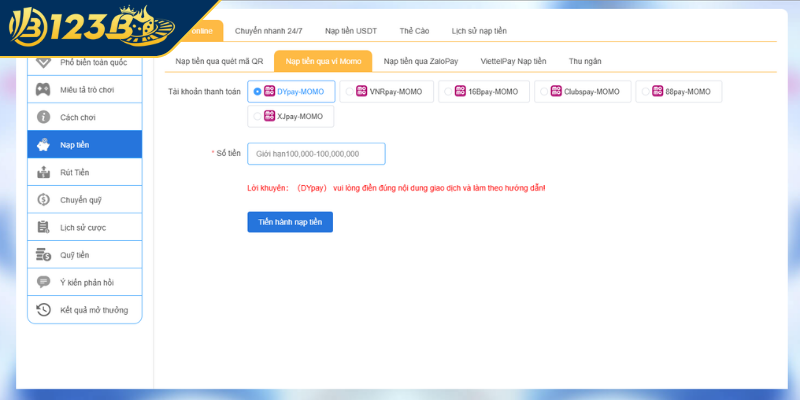Screen dimensions: 800x400
Task: Click the Lịch sử cược clipboard icon
Action: click(43, 227)
